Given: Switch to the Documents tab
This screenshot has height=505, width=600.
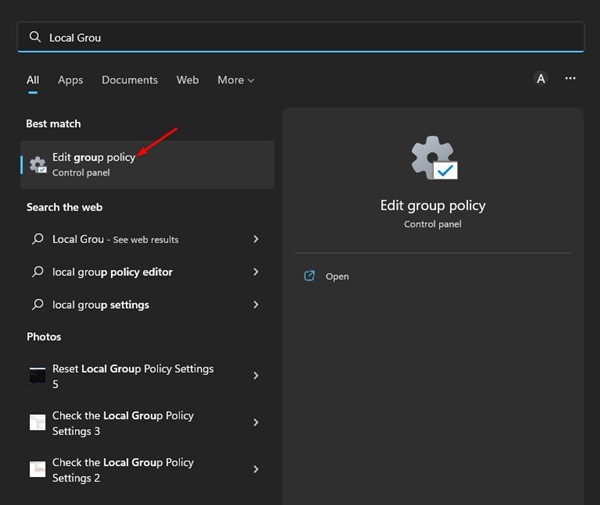Looking at the screenshot, I should [x=129, y=80].
